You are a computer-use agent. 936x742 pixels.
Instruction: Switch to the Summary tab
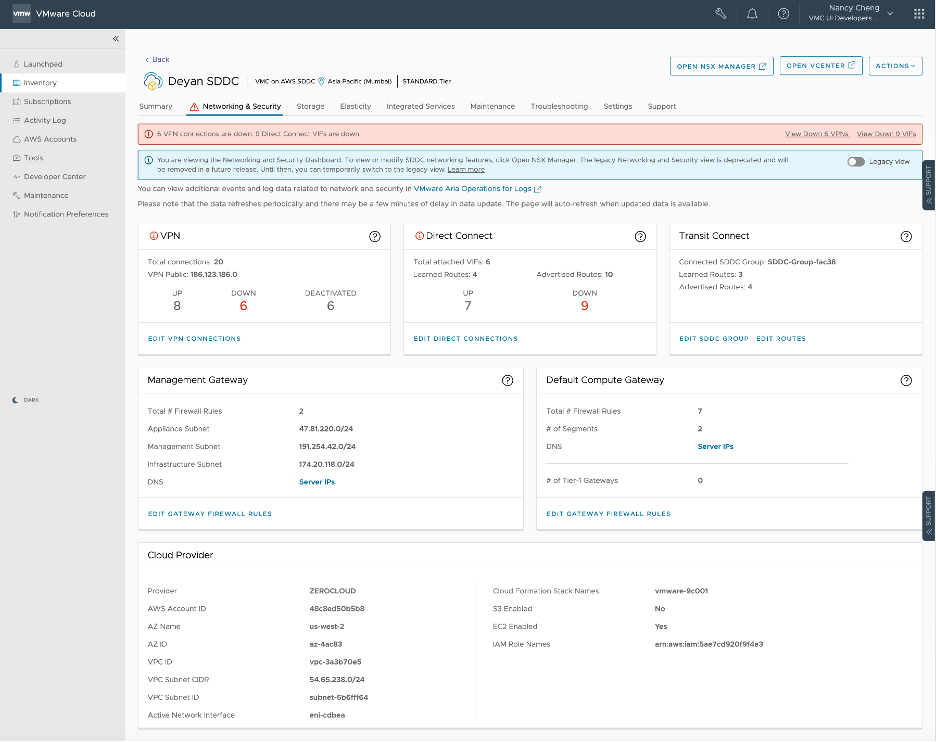pos(156,106)
